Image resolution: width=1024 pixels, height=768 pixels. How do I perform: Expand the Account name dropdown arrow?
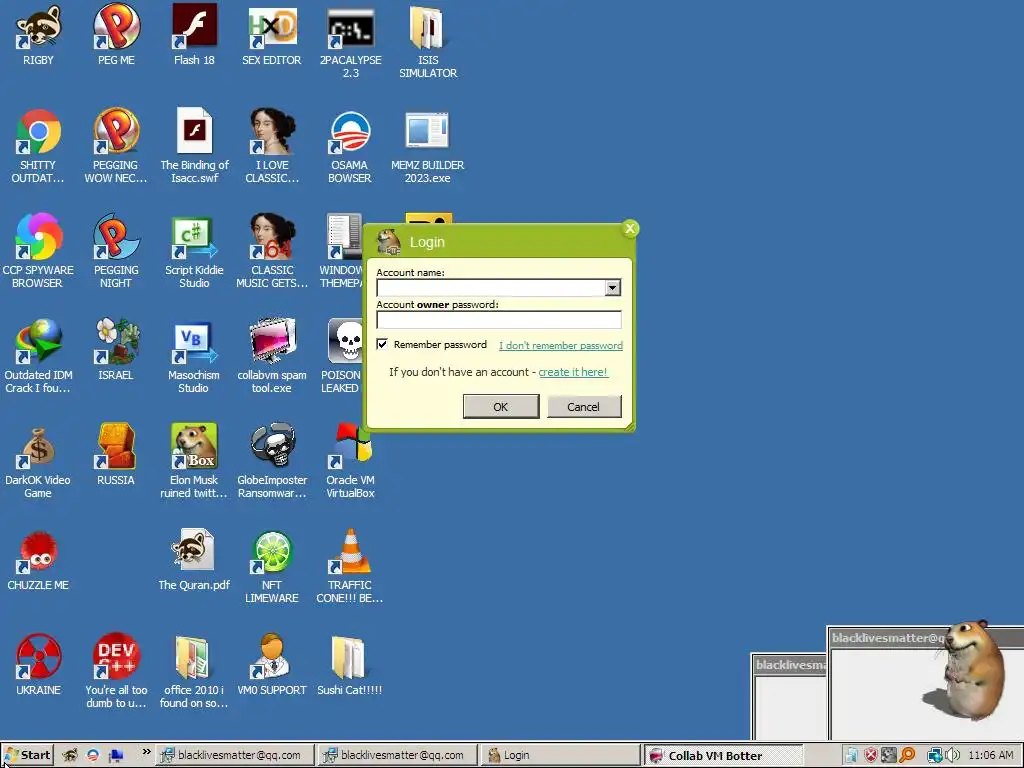(613, 287)
